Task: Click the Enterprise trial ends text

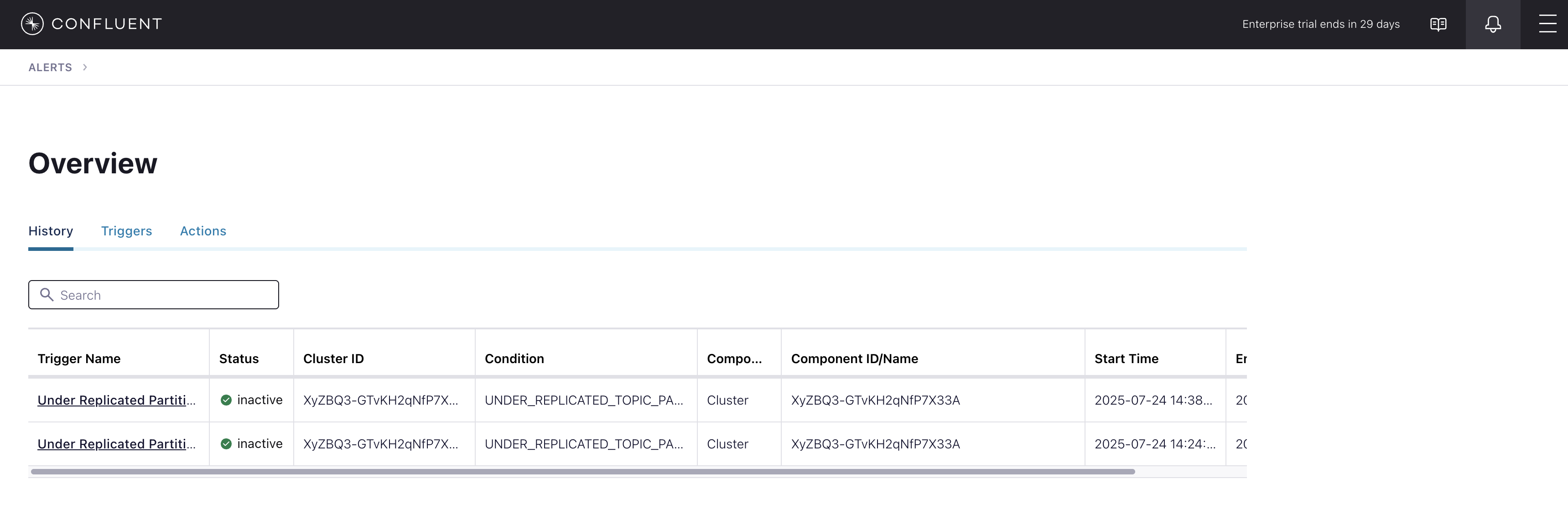Action: [x=1320, y=24]
